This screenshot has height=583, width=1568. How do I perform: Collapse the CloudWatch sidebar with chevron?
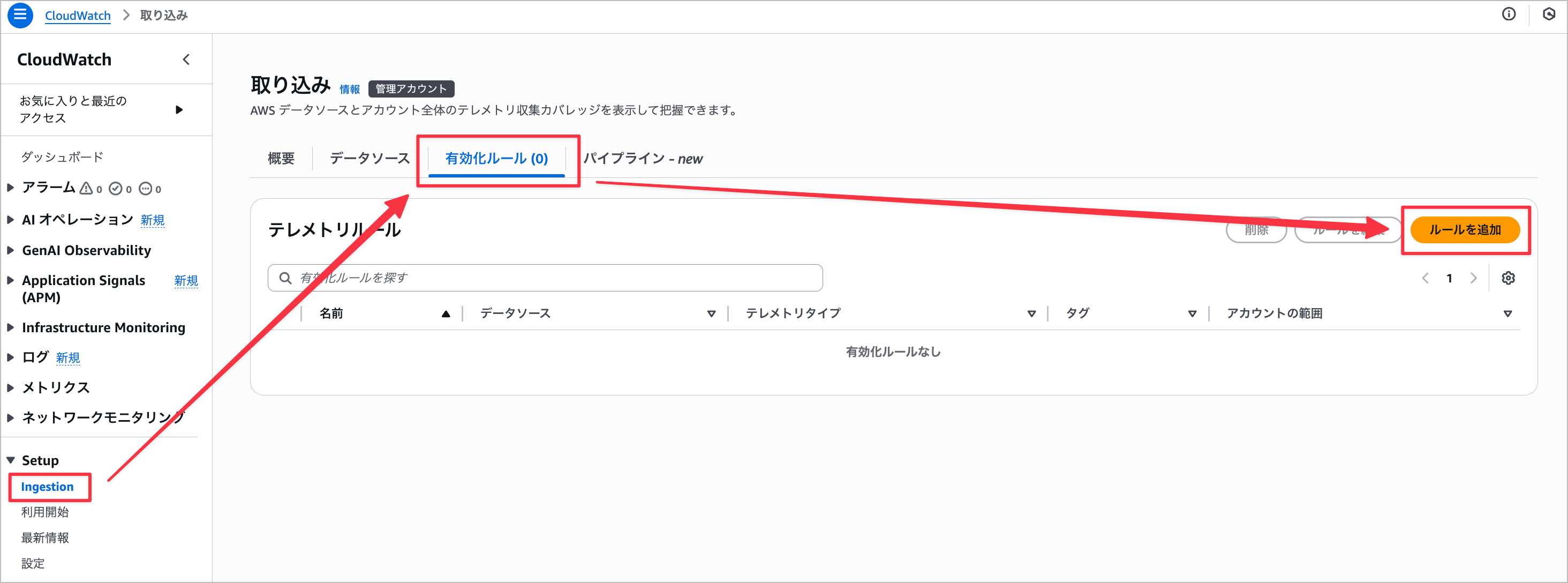coord(186,59)
